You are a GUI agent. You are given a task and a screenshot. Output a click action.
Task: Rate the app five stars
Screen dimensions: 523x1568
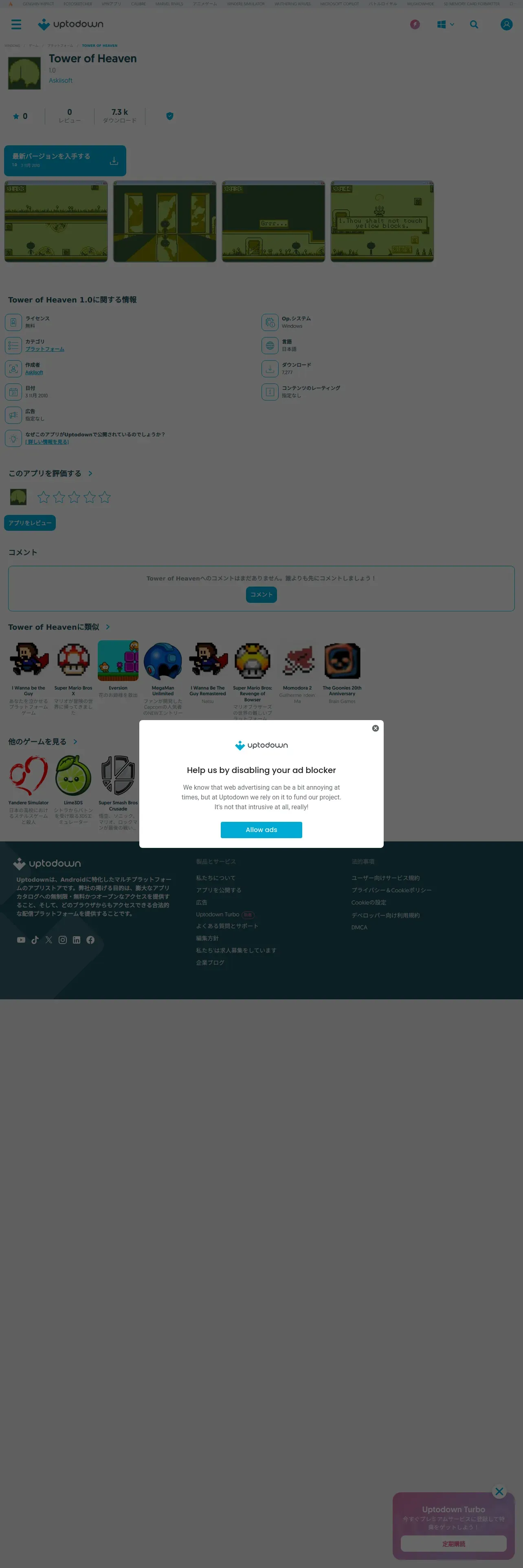pos(105,497)
